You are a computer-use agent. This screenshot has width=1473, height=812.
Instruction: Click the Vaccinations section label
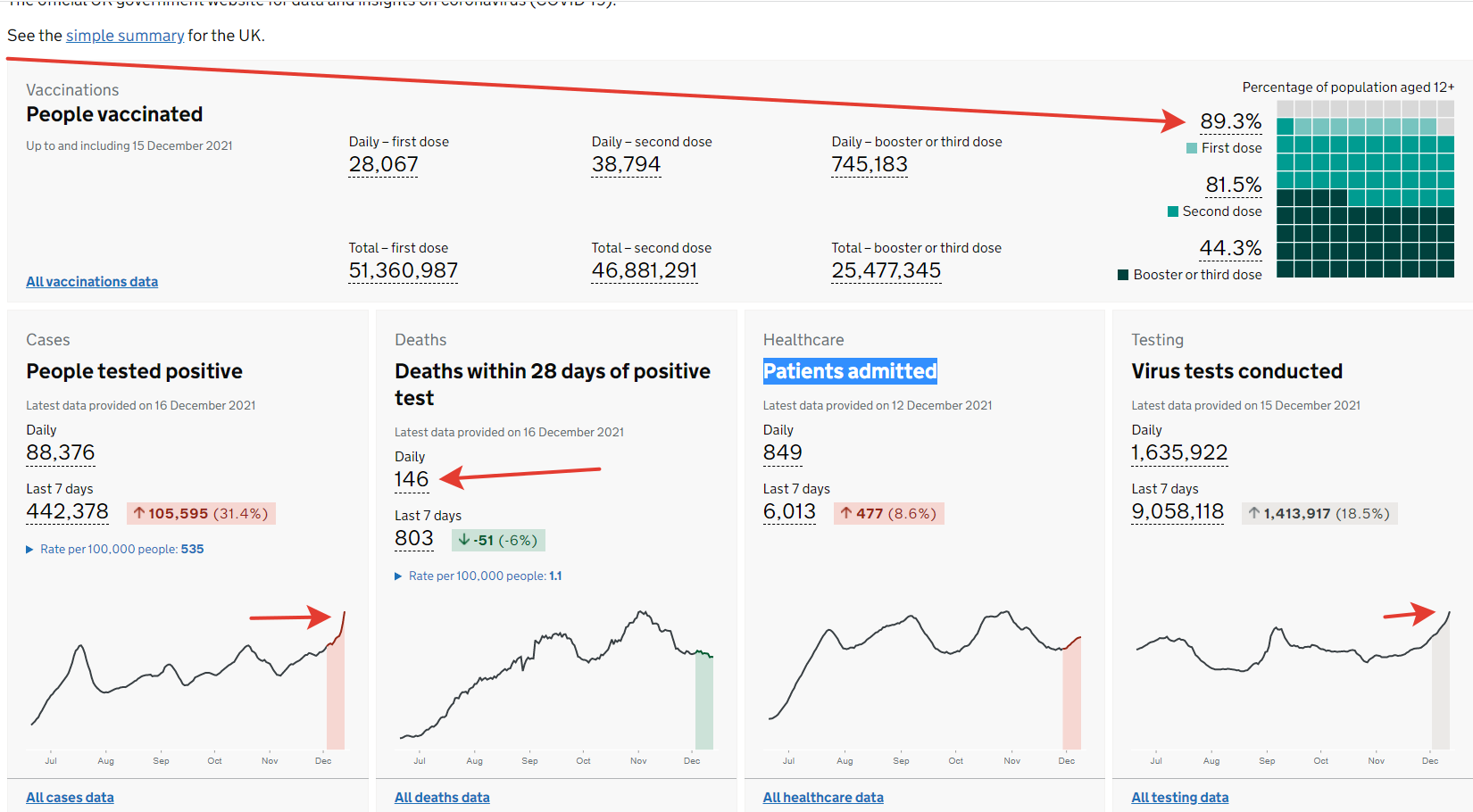point(72,90)
